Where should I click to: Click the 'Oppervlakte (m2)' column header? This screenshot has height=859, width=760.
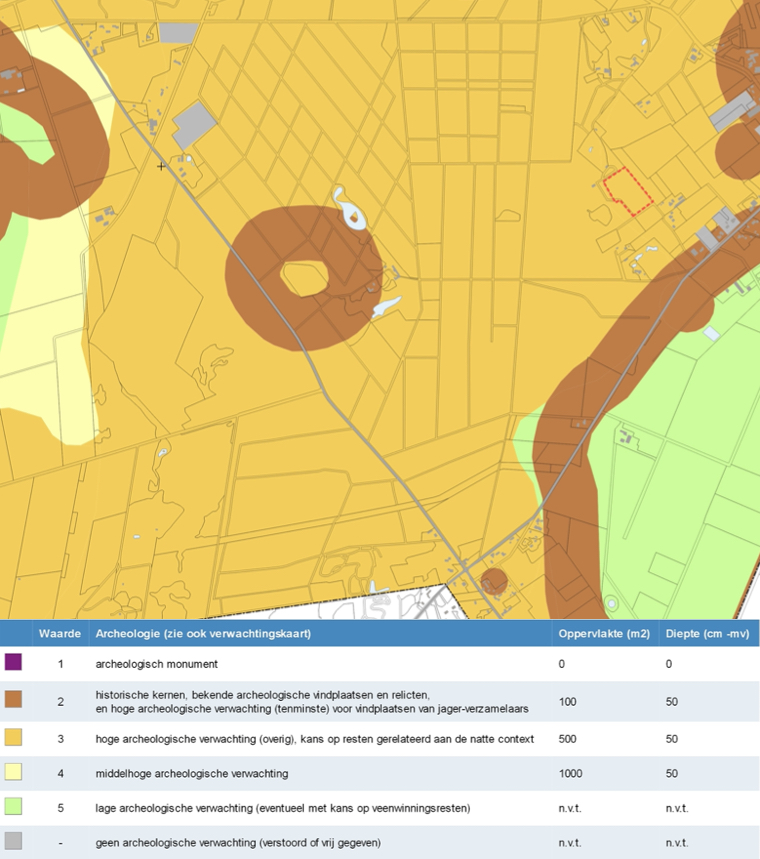pyautogui.click(x=604, y=634)
